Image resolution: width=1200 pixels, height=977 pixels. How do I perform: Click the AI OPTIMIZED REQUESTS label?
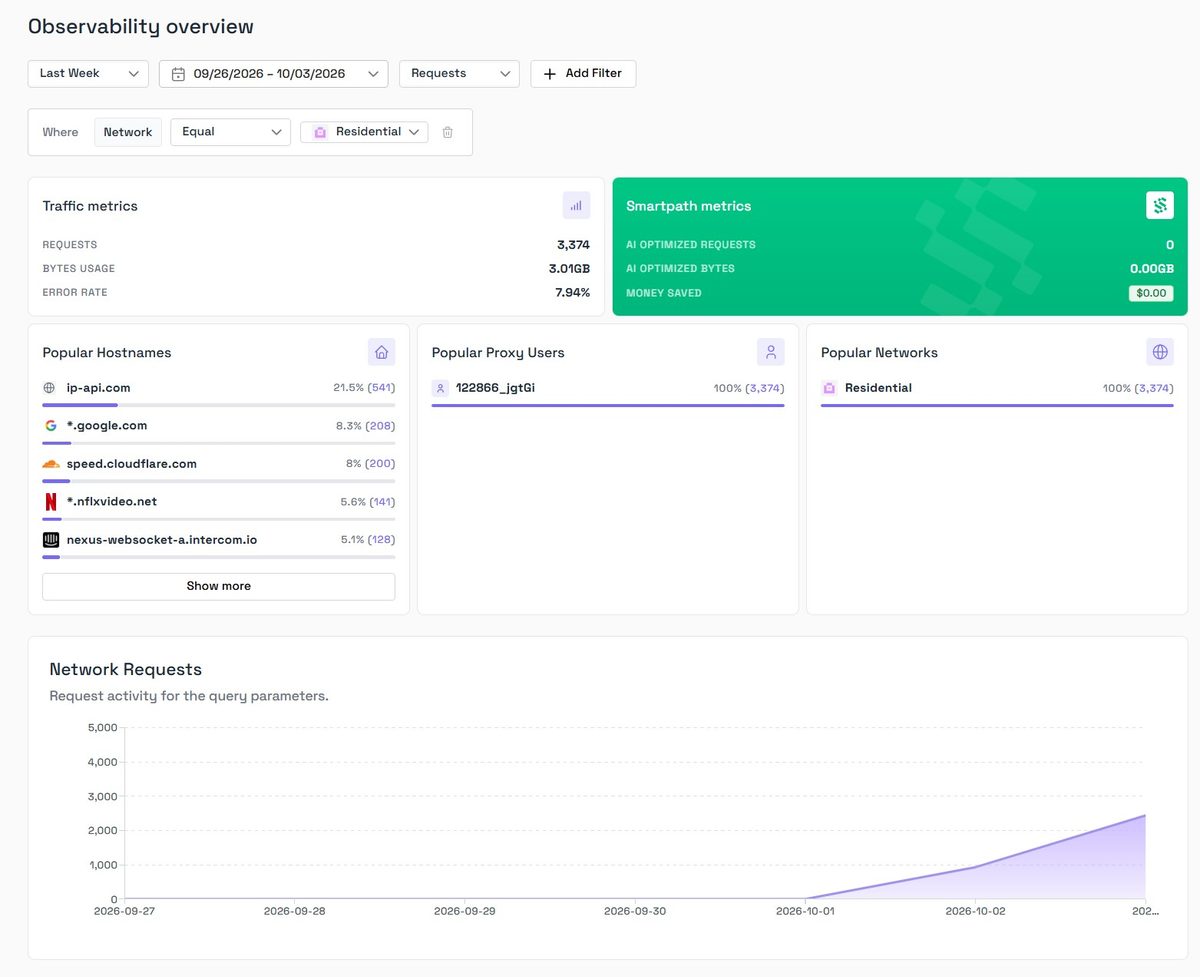coord(691,245)
